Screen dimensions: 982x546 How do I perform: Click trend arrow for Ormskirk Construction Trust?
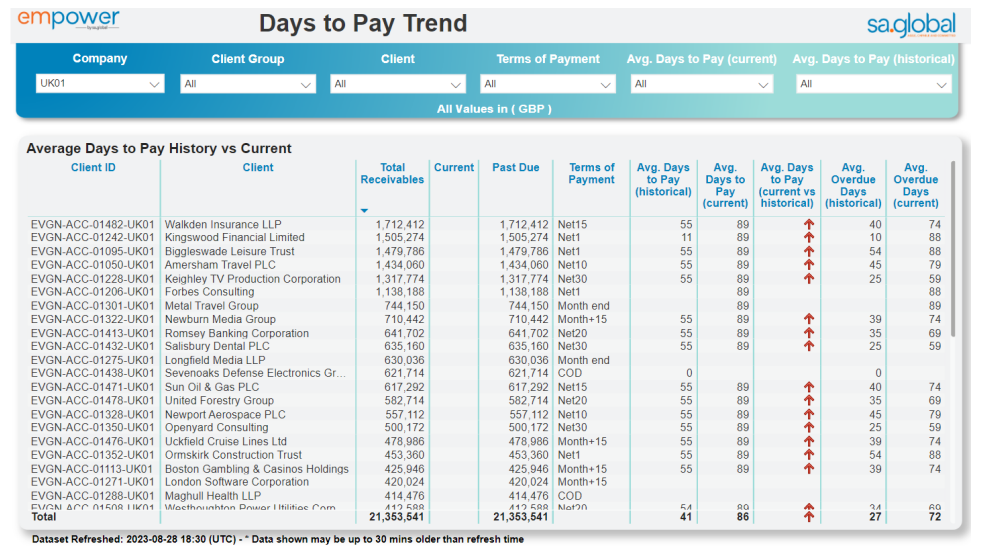[809, 455]
